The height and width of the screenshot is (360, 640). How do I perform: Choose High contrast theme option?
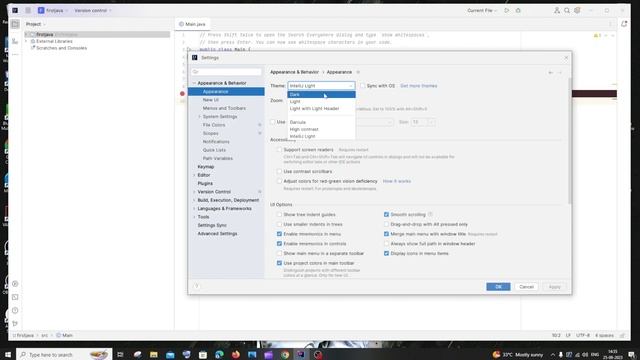click(x=322, y=129)
